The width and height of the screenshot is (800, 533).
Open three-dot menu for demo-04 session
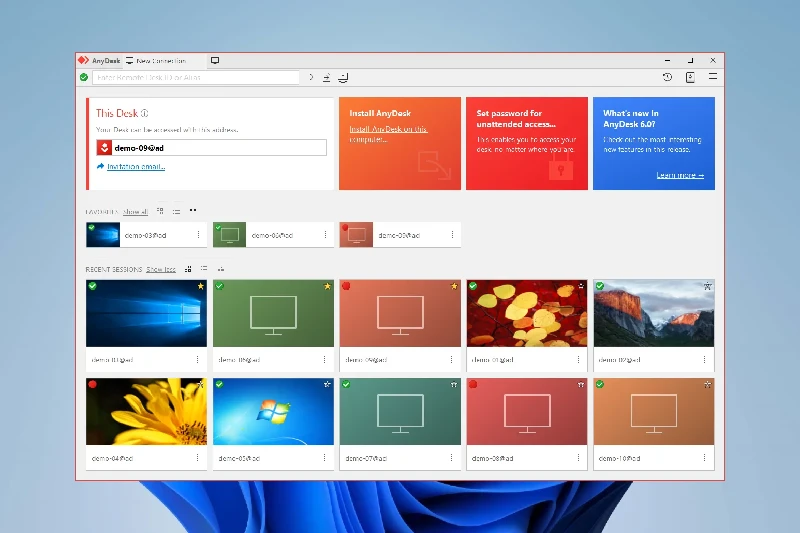197,458
